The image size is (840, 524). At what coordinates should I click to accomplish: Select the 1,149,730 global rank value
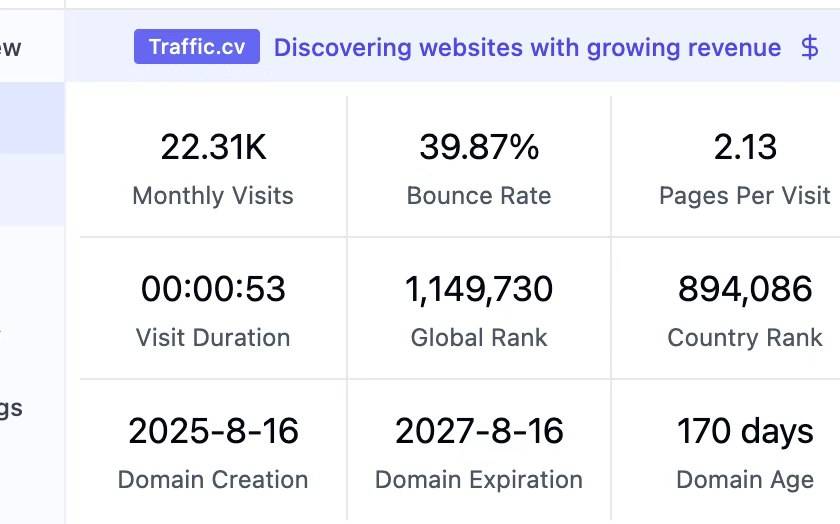point(479,289)
